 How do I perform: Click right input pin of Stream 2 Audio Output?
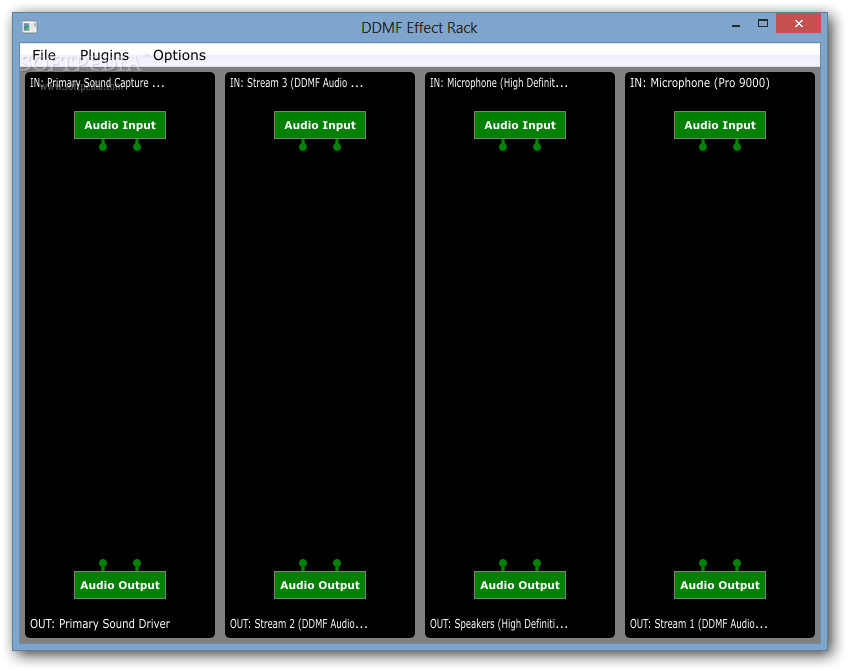pyautogui.click(x=337, y=564)
